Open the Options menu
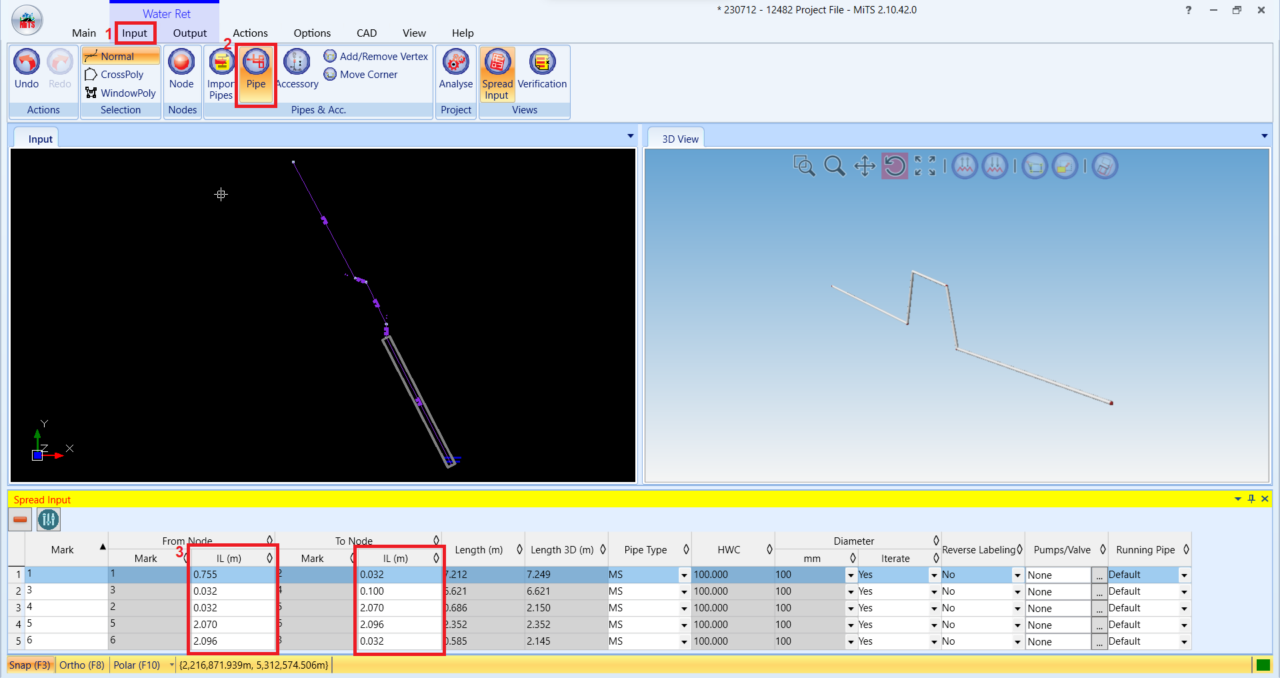1280x678 pixels. pos(311,32)
